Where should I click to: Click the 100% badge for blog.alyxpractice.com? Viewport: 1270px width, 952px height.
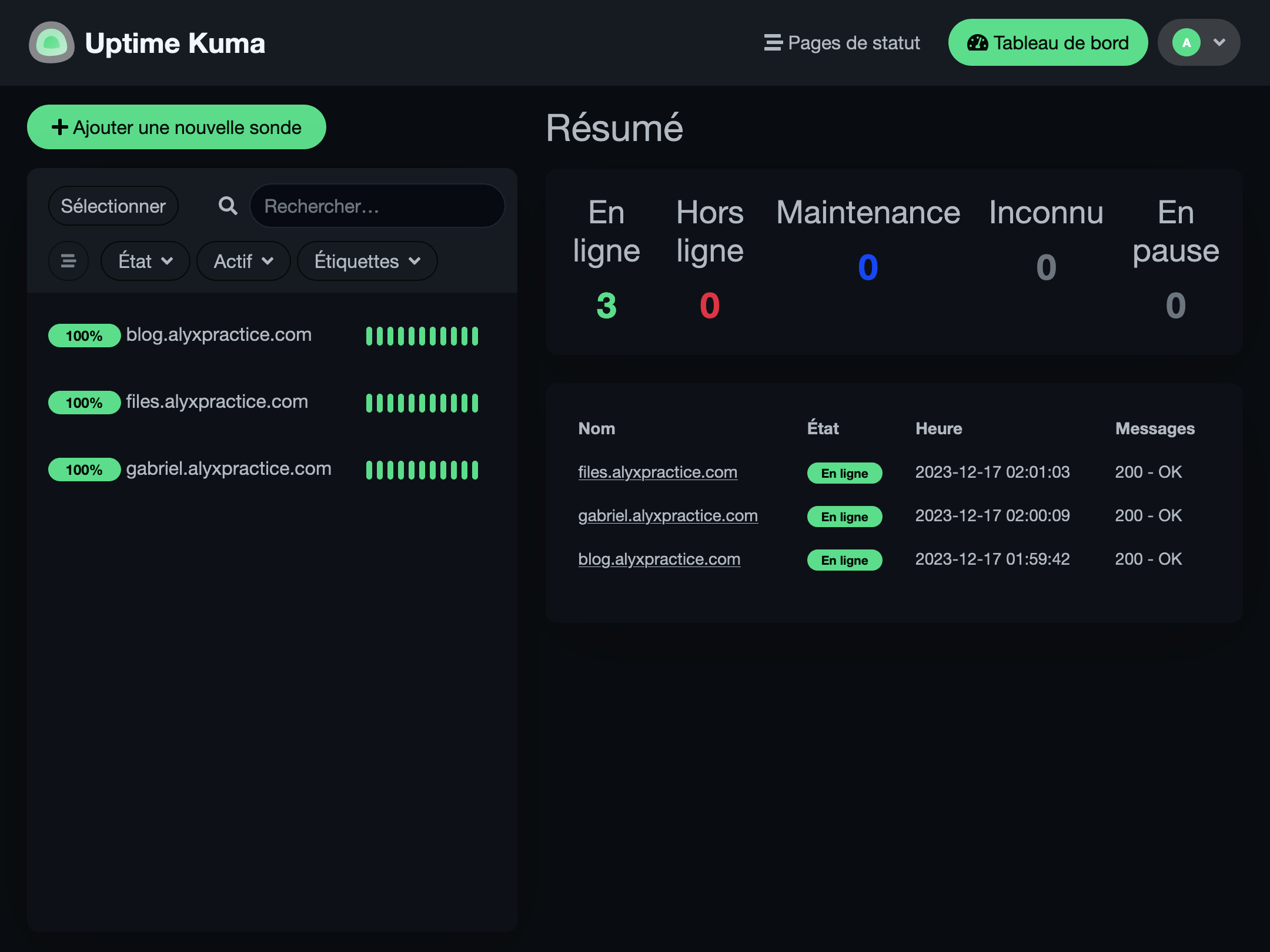click(84, 336)
